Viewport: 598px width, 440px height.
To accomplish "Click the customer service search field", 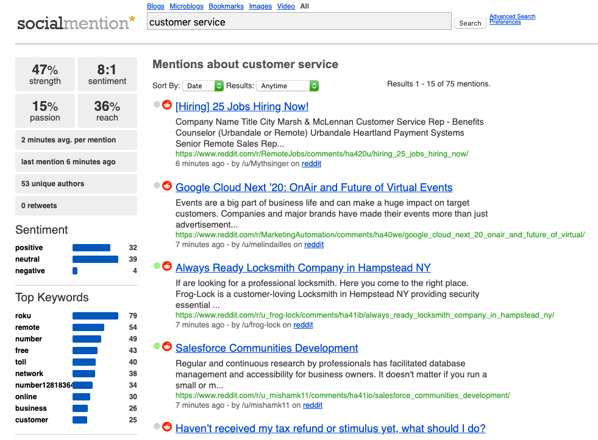I will pos(299,21).
